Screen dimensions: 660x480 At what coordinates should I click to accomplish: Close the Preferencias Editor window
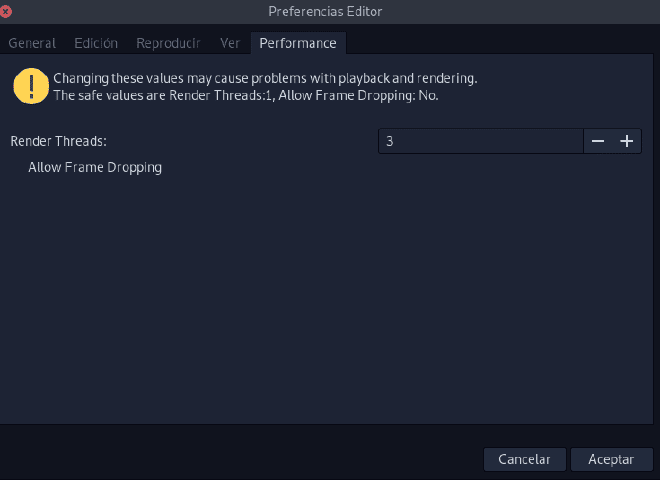click(x=5, y=11)
